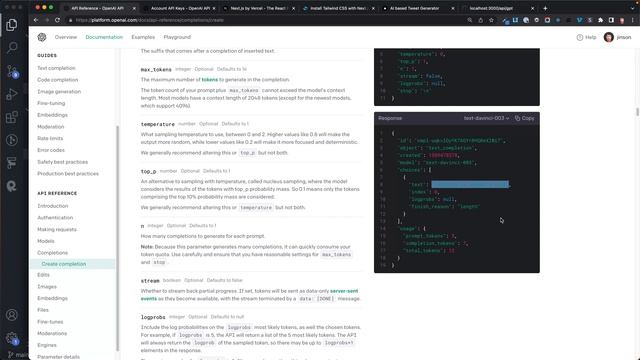
Task: Open VS Code Accounts icon
Action: (x=12, y=315)
